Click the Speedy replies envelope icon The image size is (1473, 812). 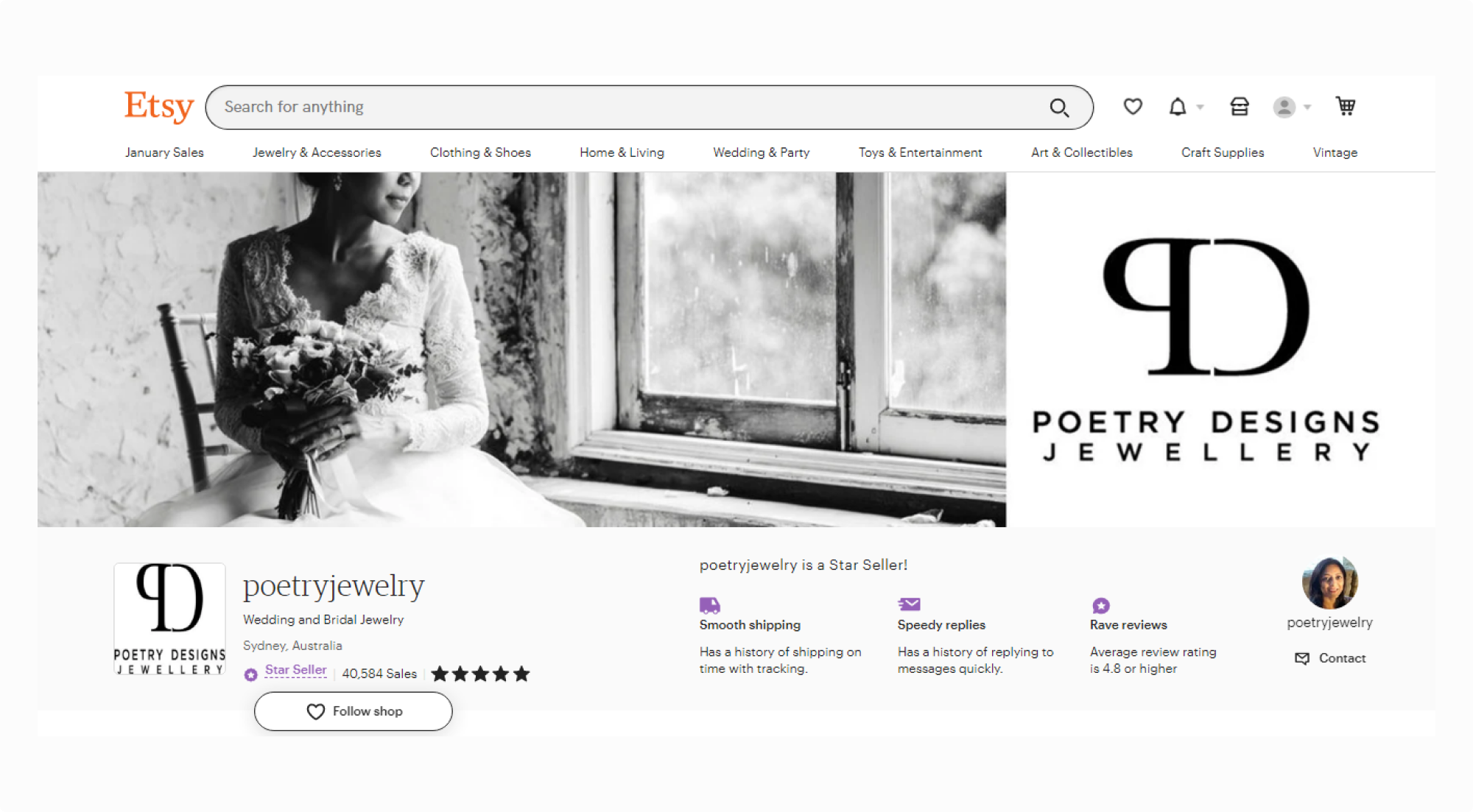pos(909,604)
